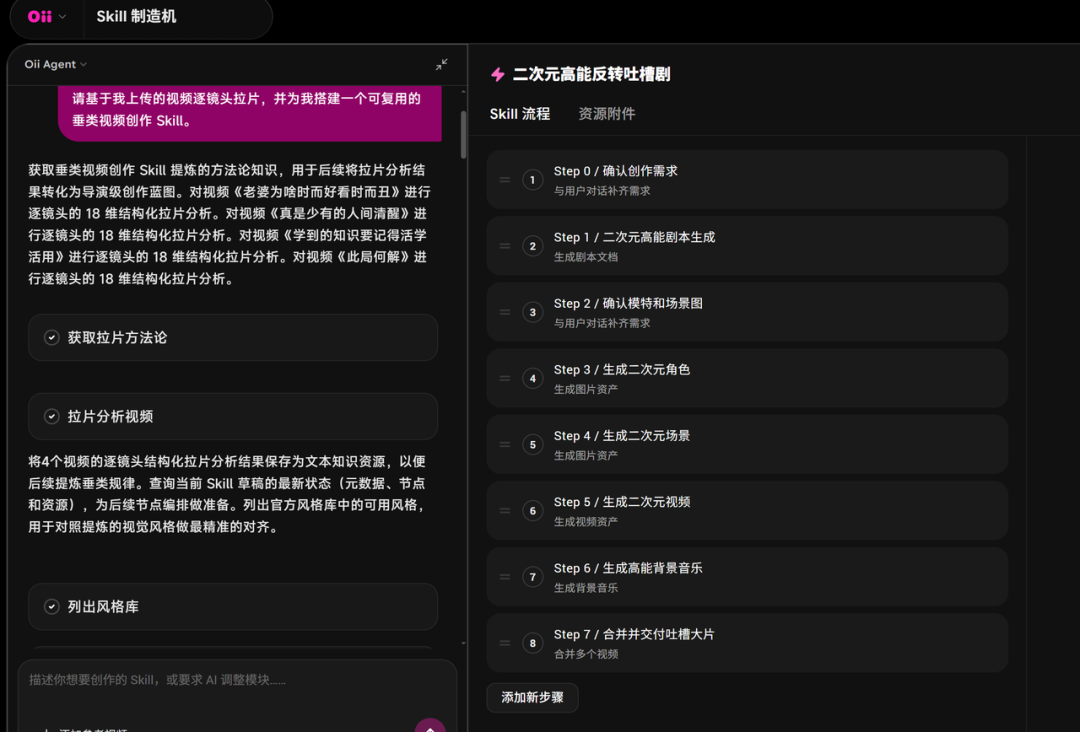Grab the drag handle for Step 2 确认模特和场景图
Viewport: 1080px width, 732px height.
(505, 312)
